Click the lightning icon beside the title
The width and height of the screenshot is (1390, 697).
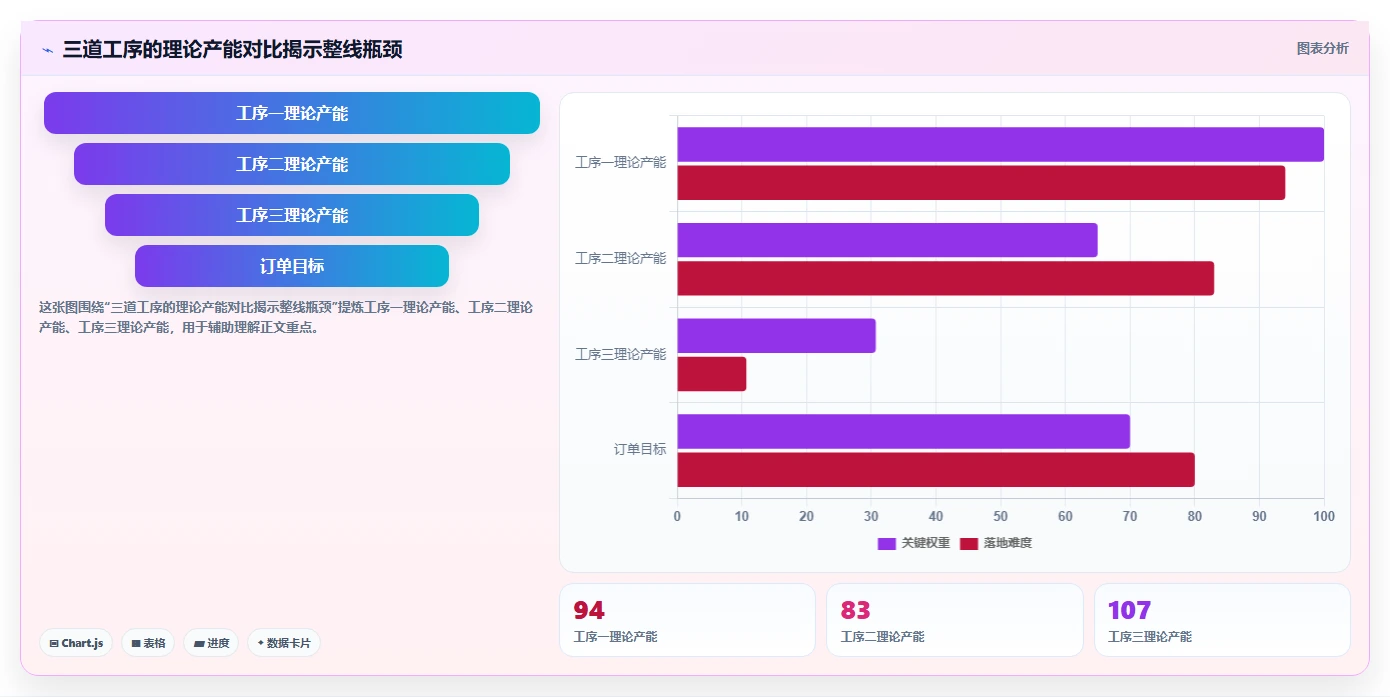(47, 50)
